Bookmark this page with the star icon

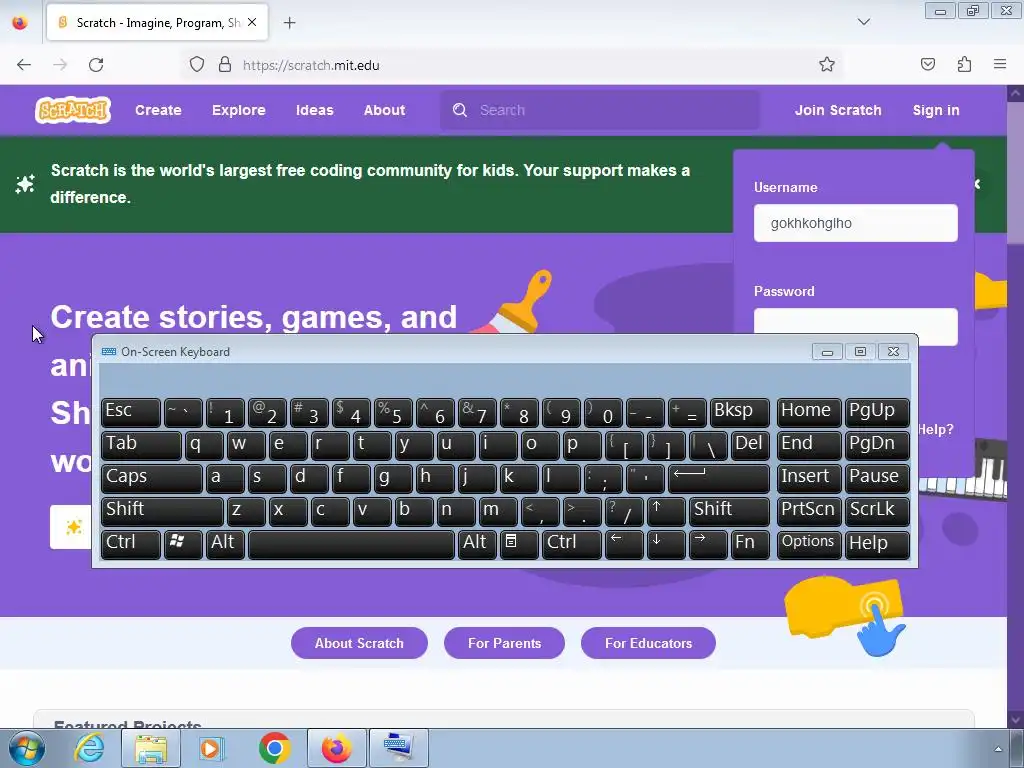pos(827,64)
